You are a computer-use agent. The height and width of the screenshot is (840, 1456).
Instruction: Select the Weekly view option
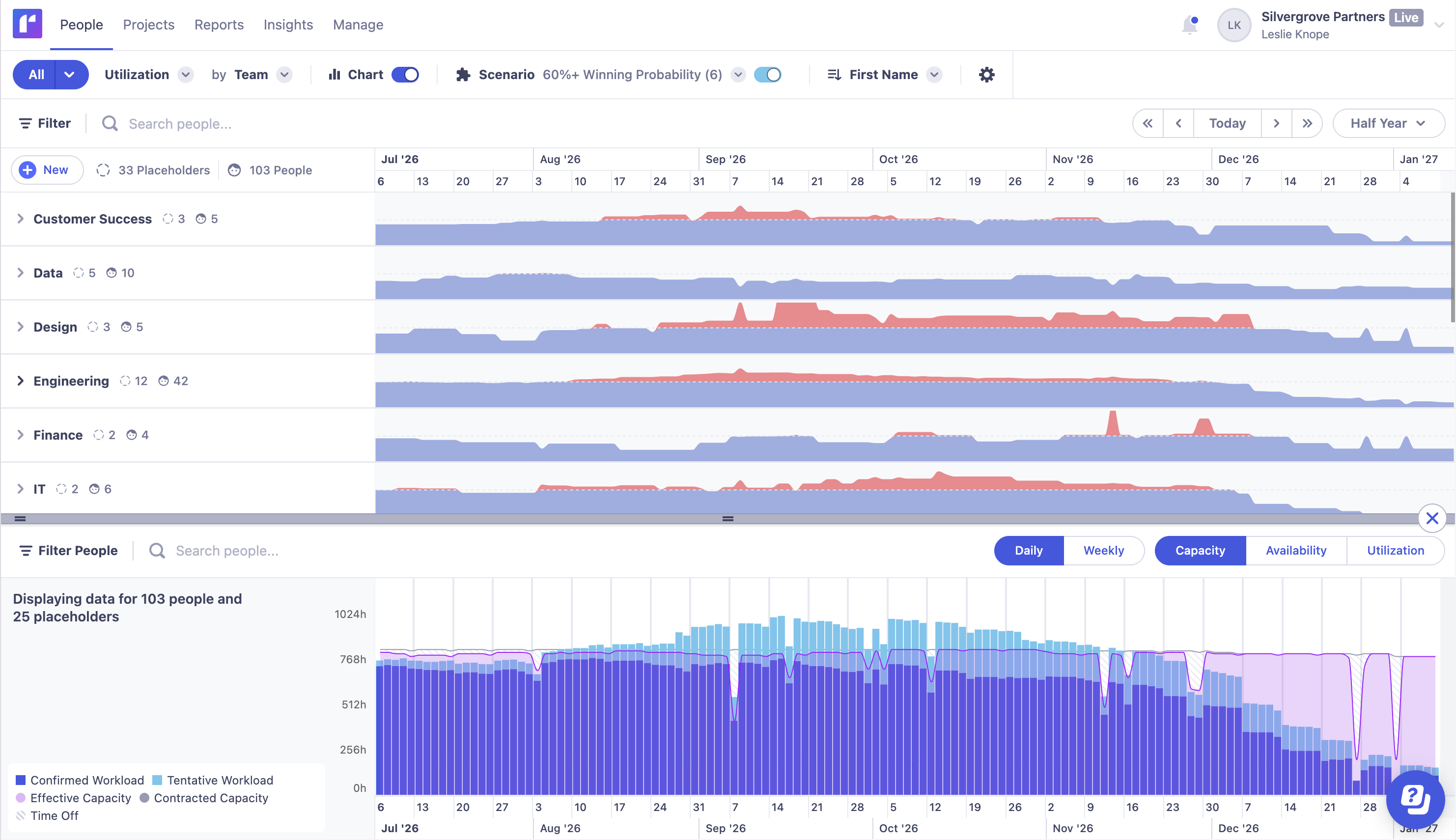(x=1103, y=550)
